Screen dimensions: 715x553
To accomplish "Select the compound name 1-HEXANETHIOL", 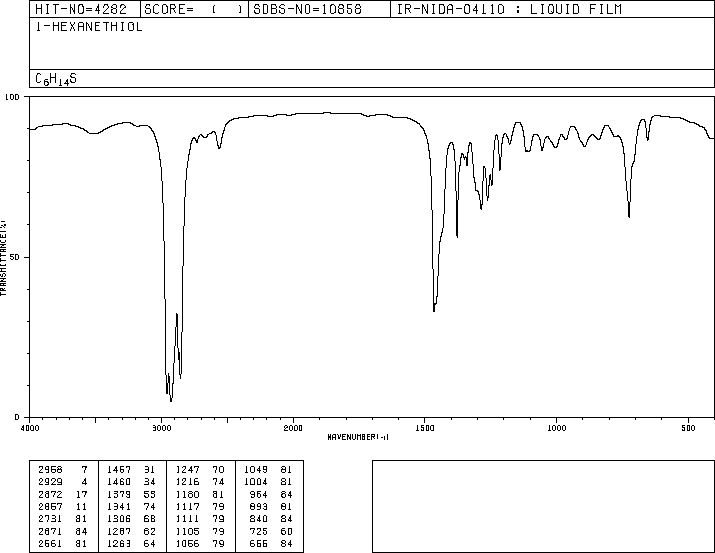I will coord(89,27).
